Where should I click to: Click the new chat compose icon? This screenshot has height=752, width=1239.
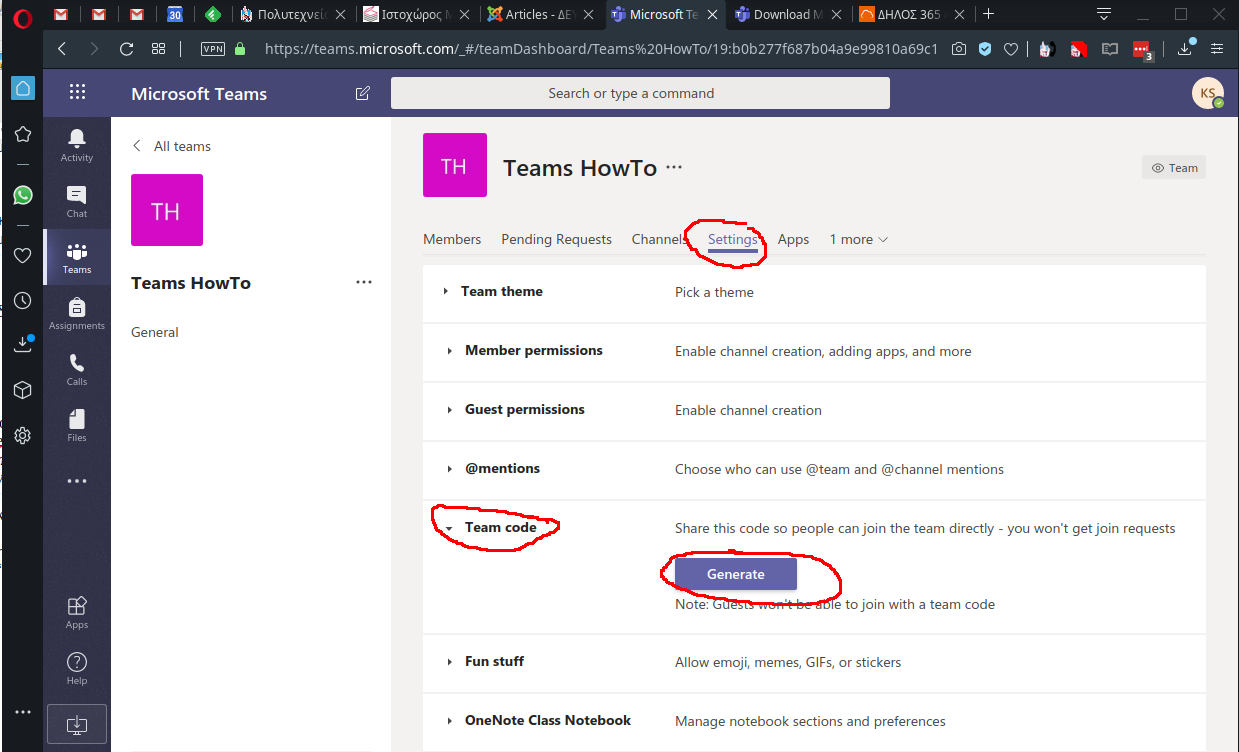[362, 93]
